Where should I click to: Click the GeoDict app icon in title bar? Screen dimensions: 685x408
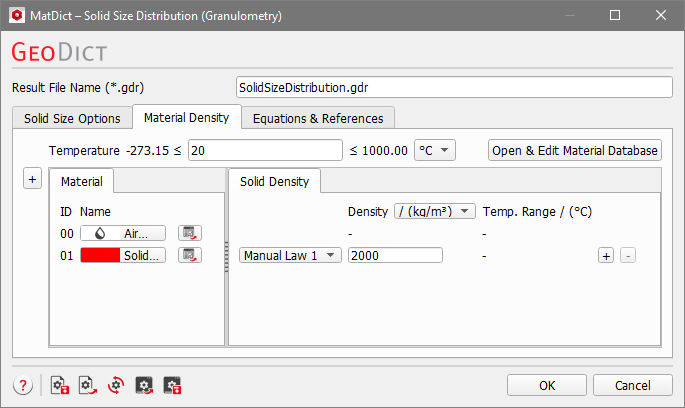click(x=17, y=15)
